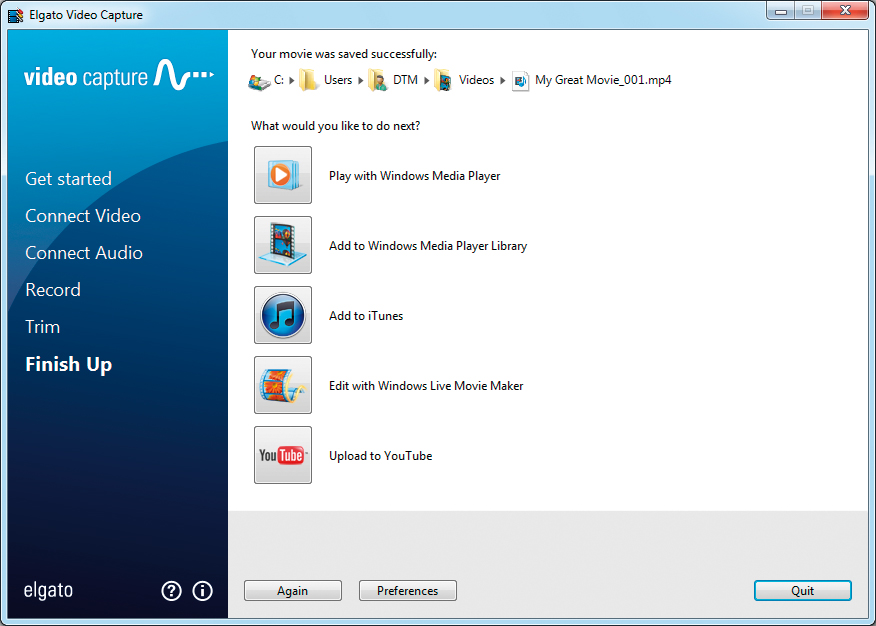Click the Users folder in file path
The image size is (876, 626).
click(337, 80)
